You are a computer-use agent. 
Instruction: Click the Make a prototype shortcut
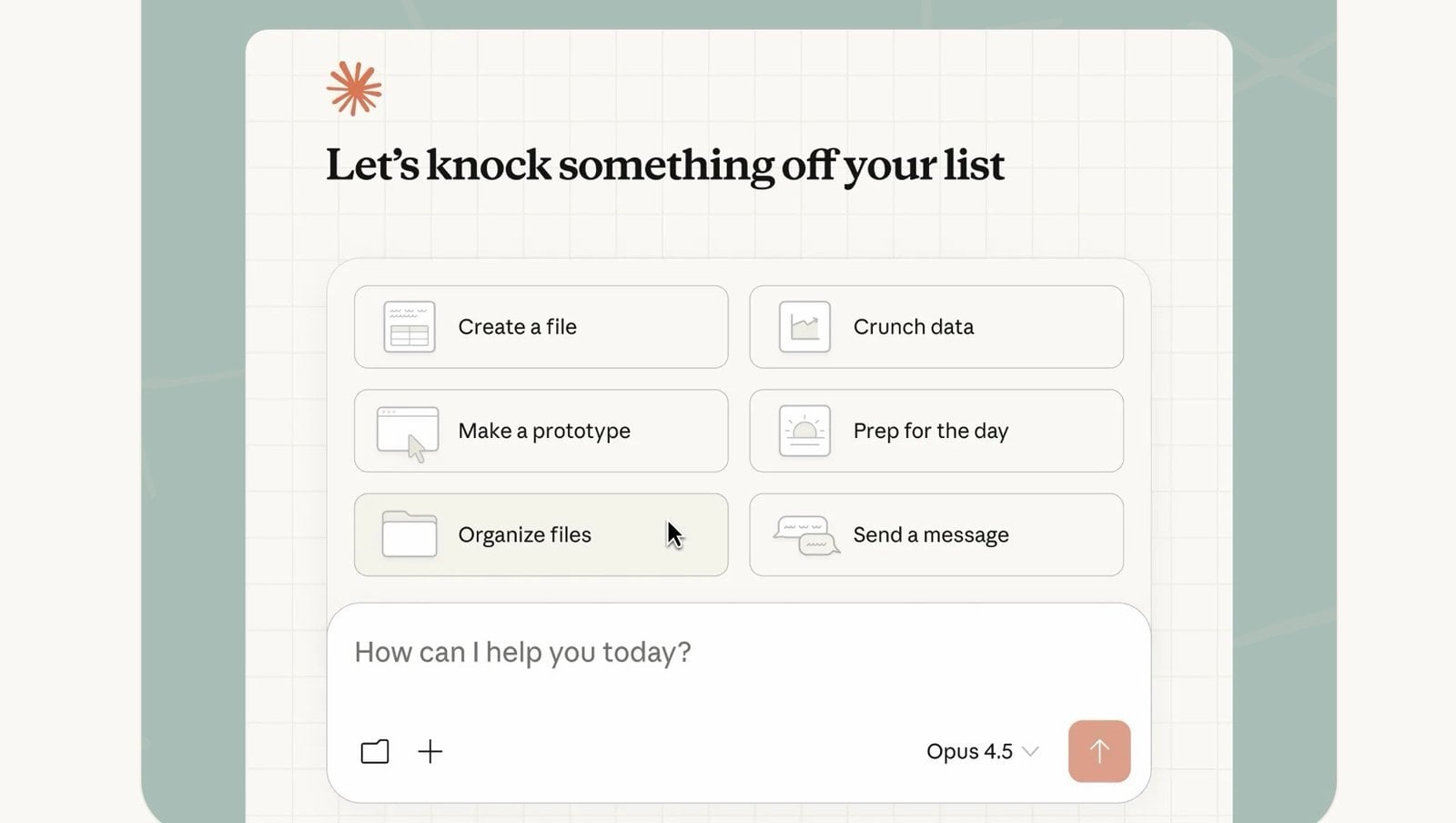541,430
